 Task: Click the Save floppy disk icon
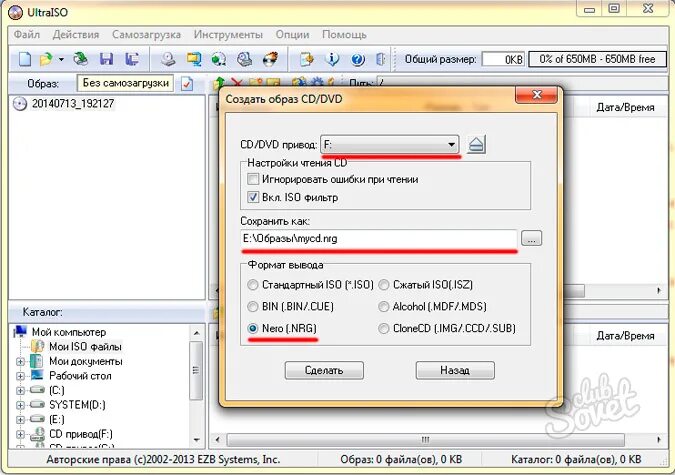pos(106,59)
